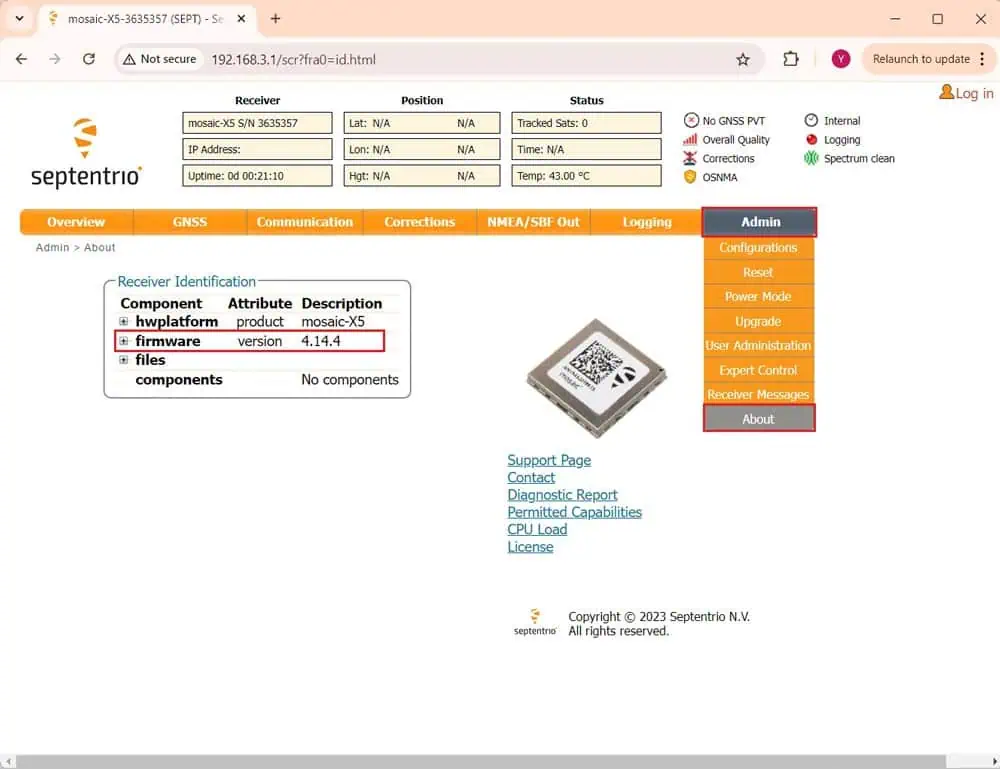Click the Internal clock icon

(811, 120)
